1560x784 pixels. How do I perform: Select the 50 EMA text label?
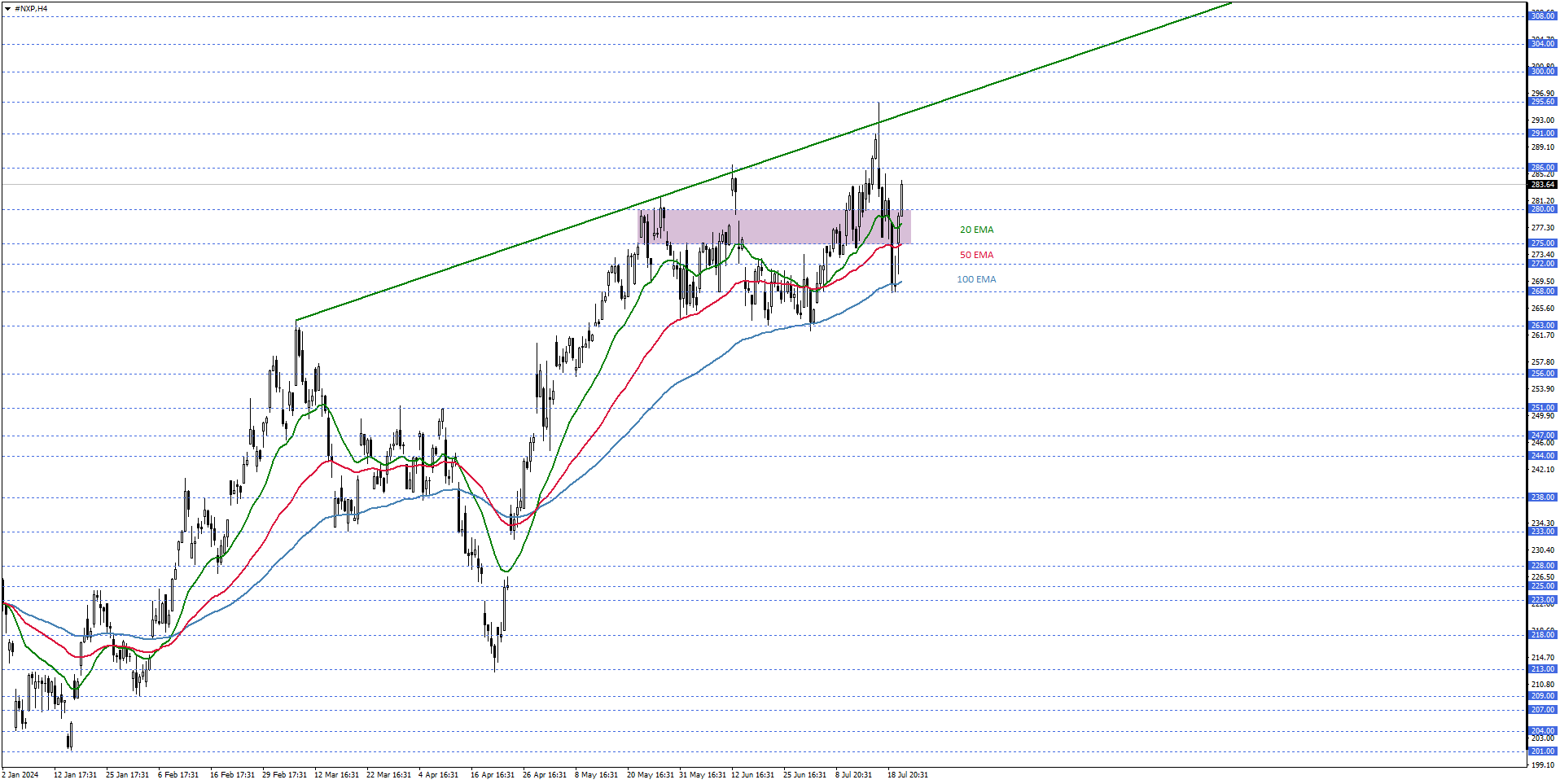click(x=976, y=255)
